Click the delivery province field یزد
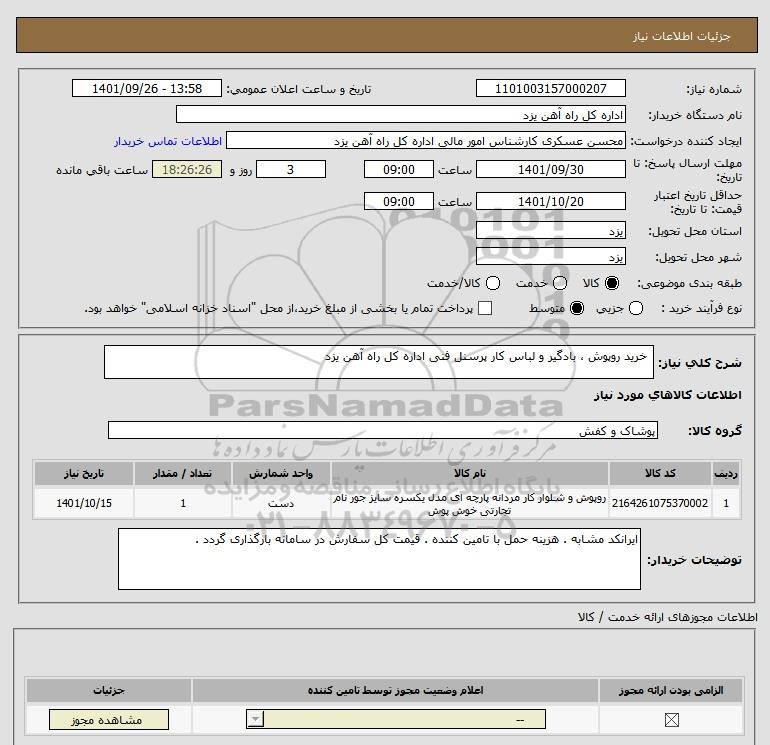The width and height of the screenshot is (770, 745). point(550,230)
